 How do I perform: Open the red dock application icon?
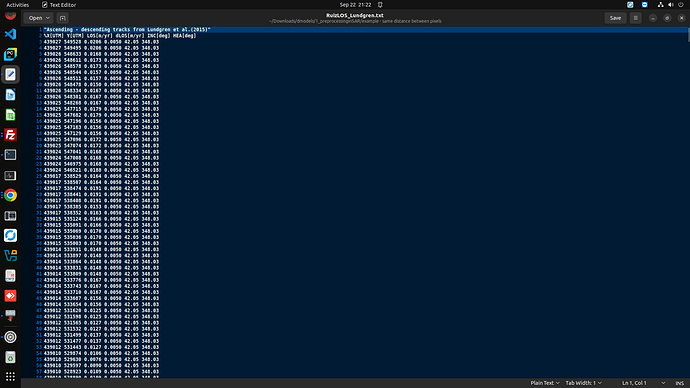pyautogui.click(x=10, y=296)
